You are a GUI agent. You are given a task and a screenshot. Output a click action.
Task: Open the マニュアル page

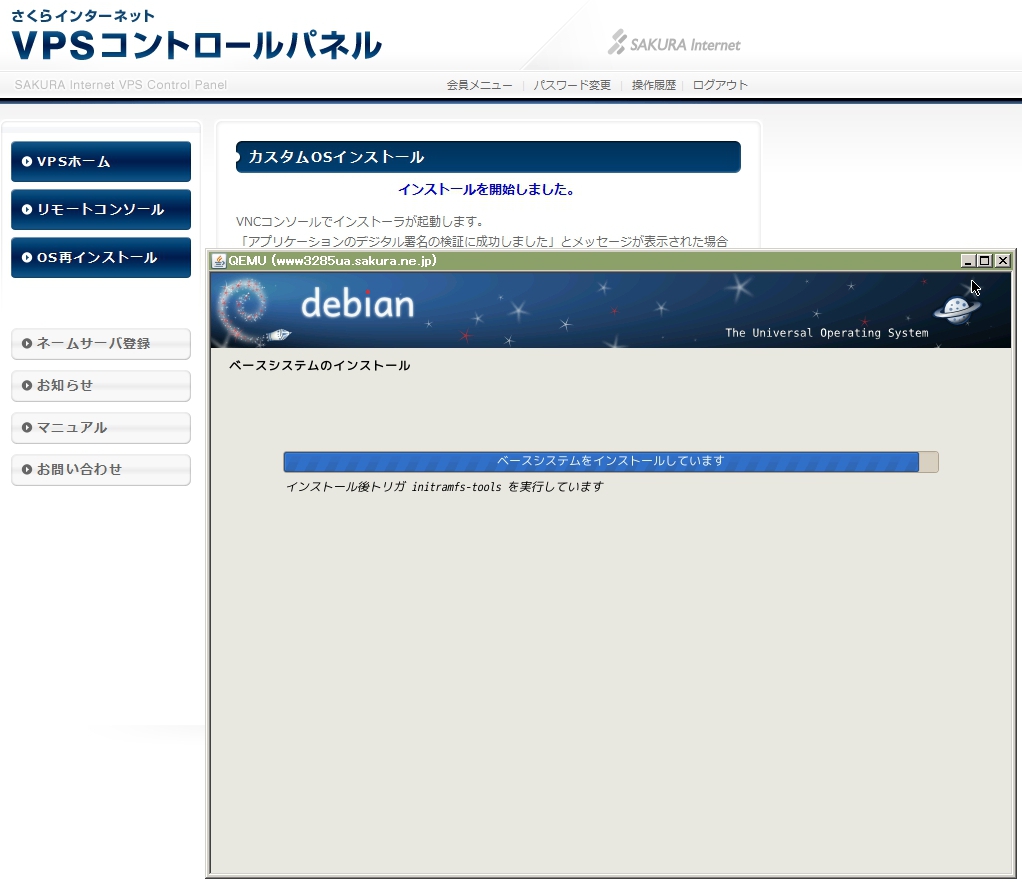pos(101,428)
